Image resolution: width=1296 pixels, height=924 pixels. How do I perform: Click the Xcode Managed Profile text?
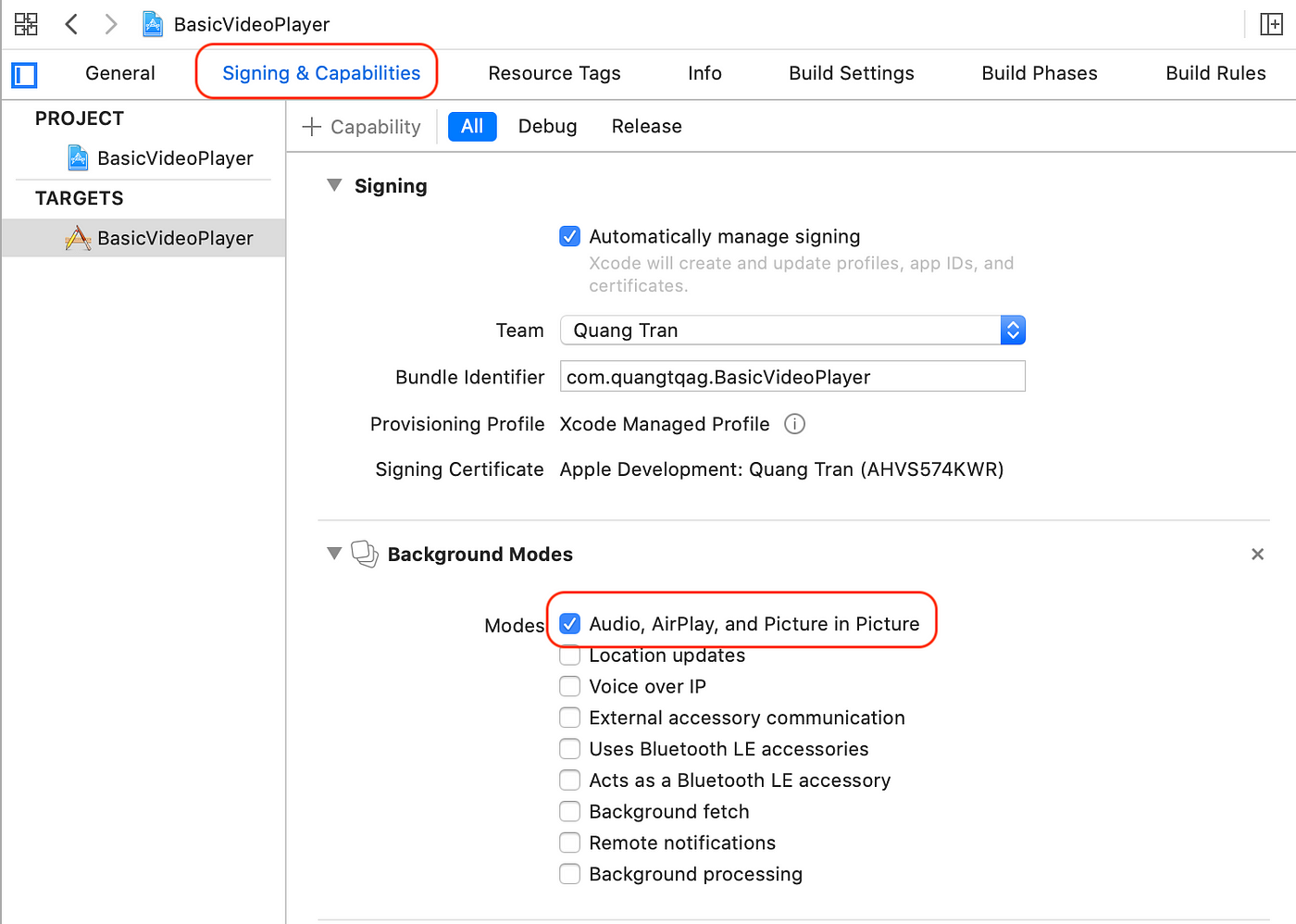coord(665,424)
